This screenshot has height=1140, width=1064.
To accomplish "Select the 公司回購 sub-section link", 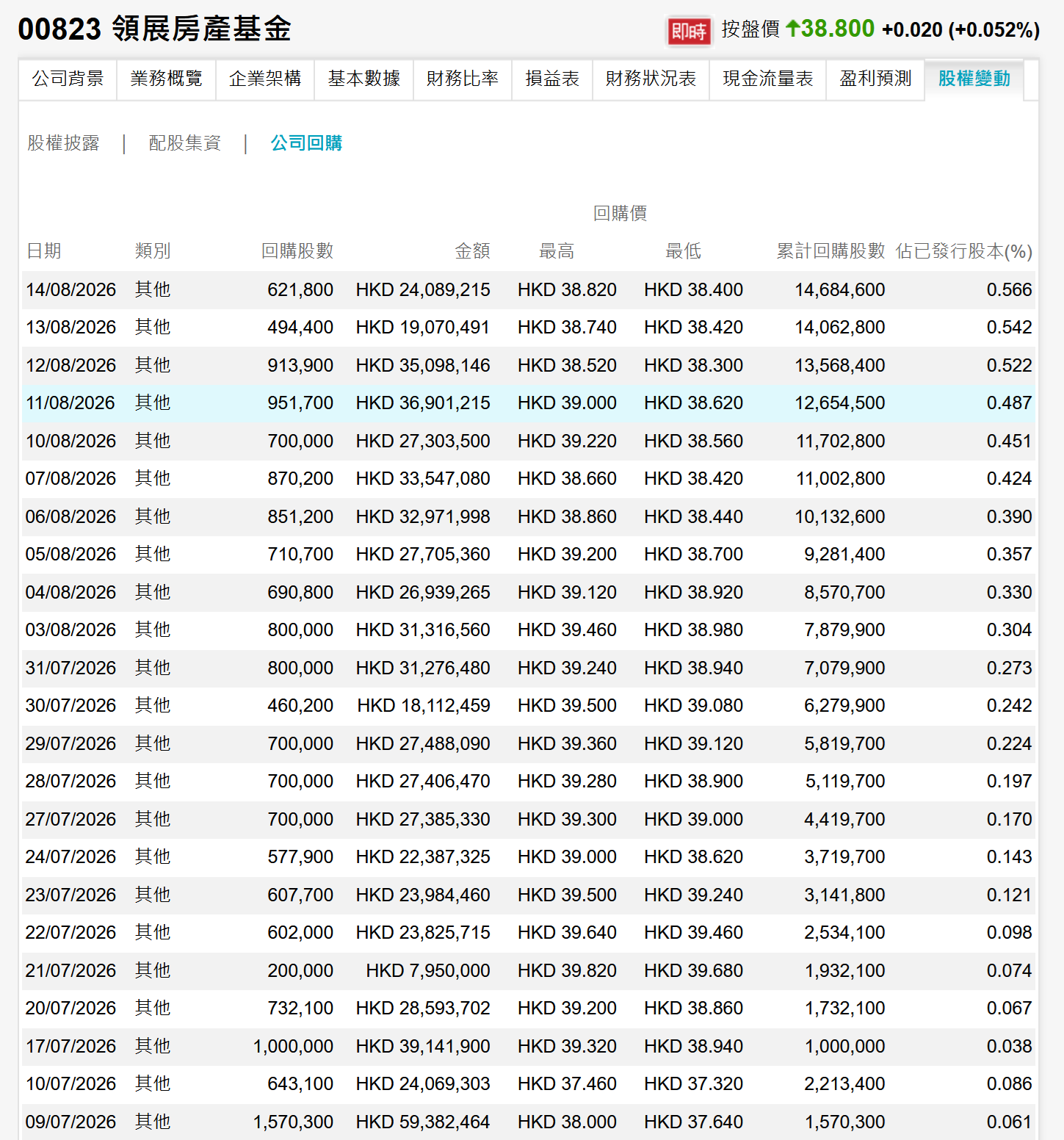I will click(x=307, y=143).
